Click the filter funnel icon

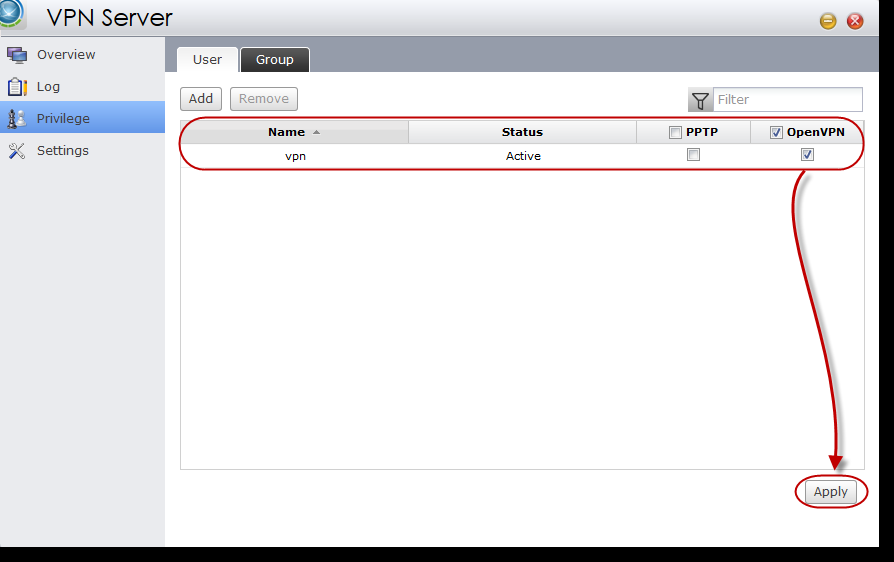(x=700, y=100)
